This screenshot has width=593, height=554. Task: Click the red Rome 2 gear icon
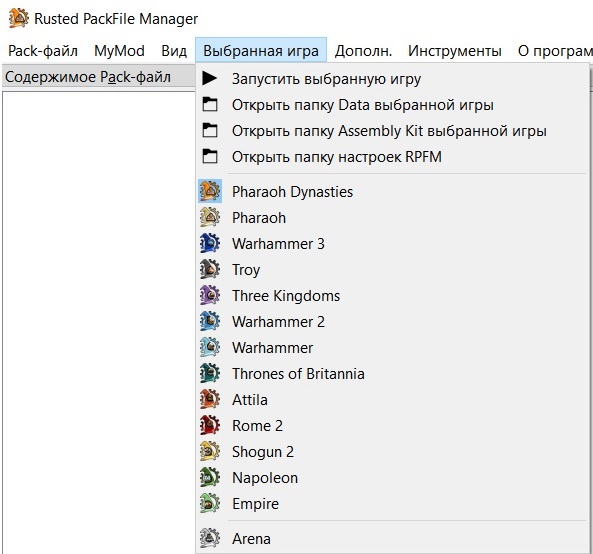click(210, 425)
